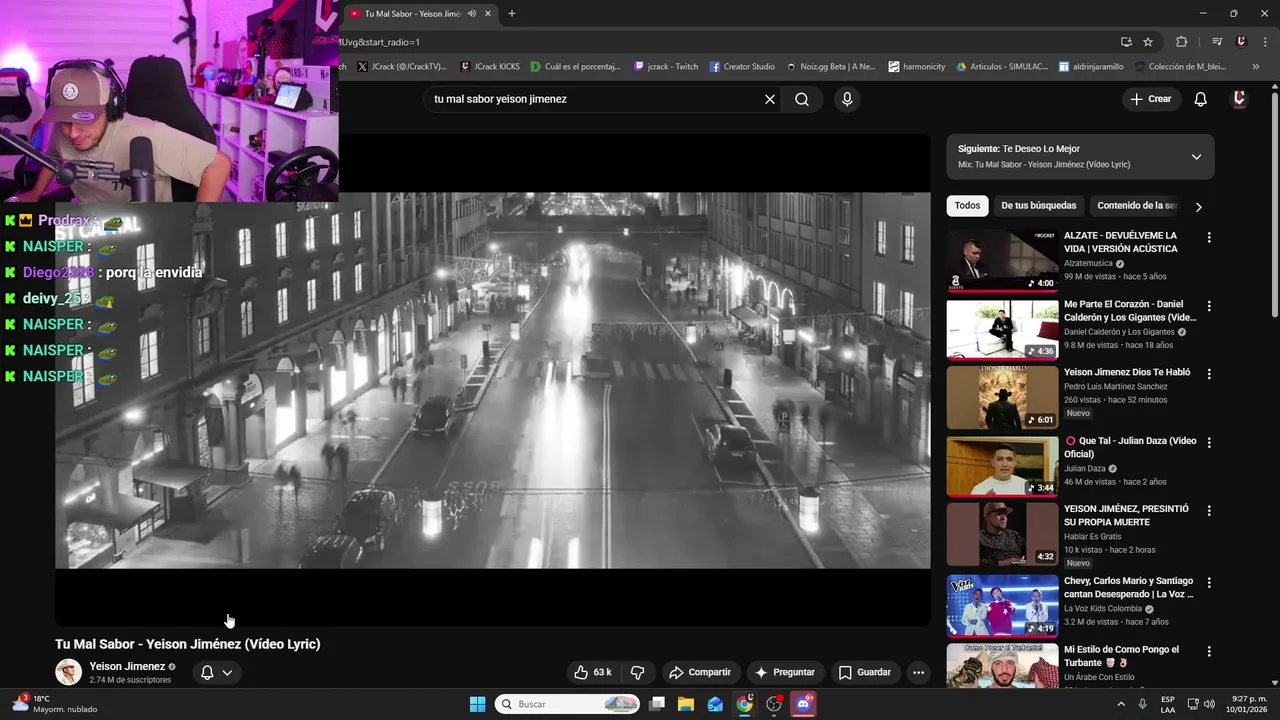Open options for Chevy, Carlos Mario y Santiago video
The image size is (1280, 720).
click(x=1209, y=582)
